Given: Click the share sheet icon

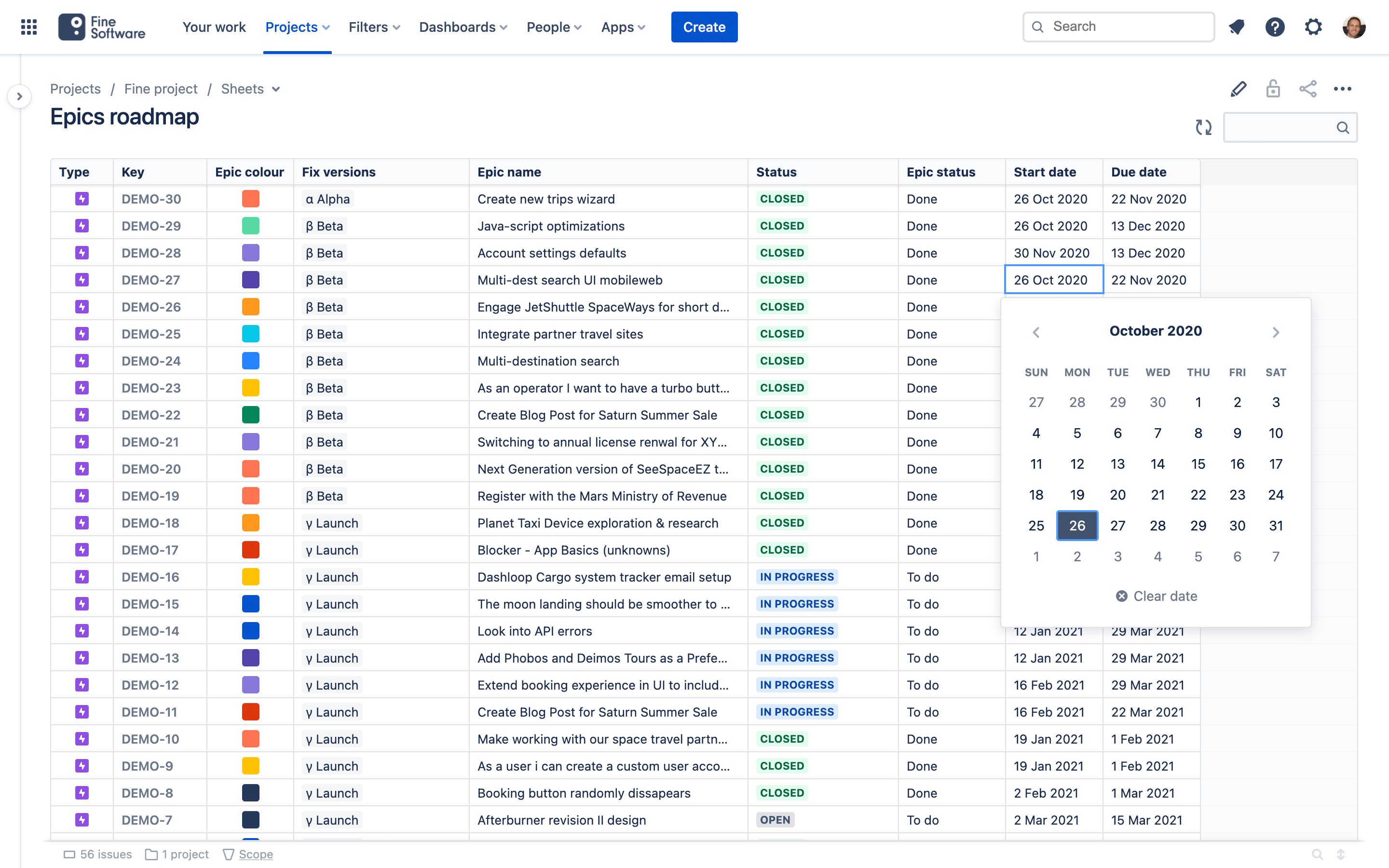Looking at the screenshot, I should 1307,89.
